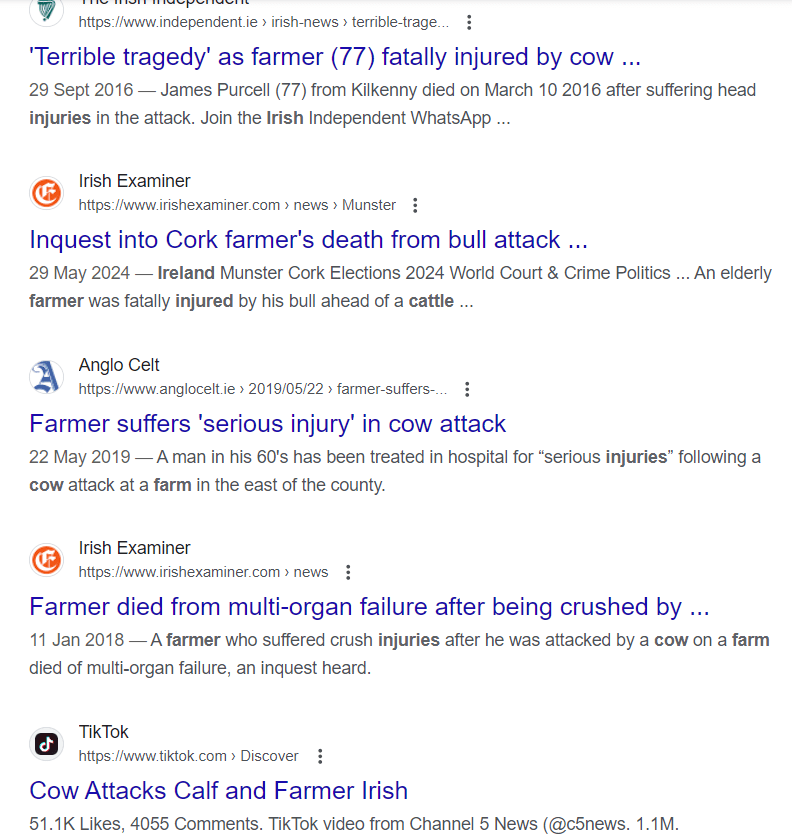The height and width of the screenshot is (835, 792).
Task: Open "'Terrible tragedy' as farmer (77)" headline
Action: point(335,56)
